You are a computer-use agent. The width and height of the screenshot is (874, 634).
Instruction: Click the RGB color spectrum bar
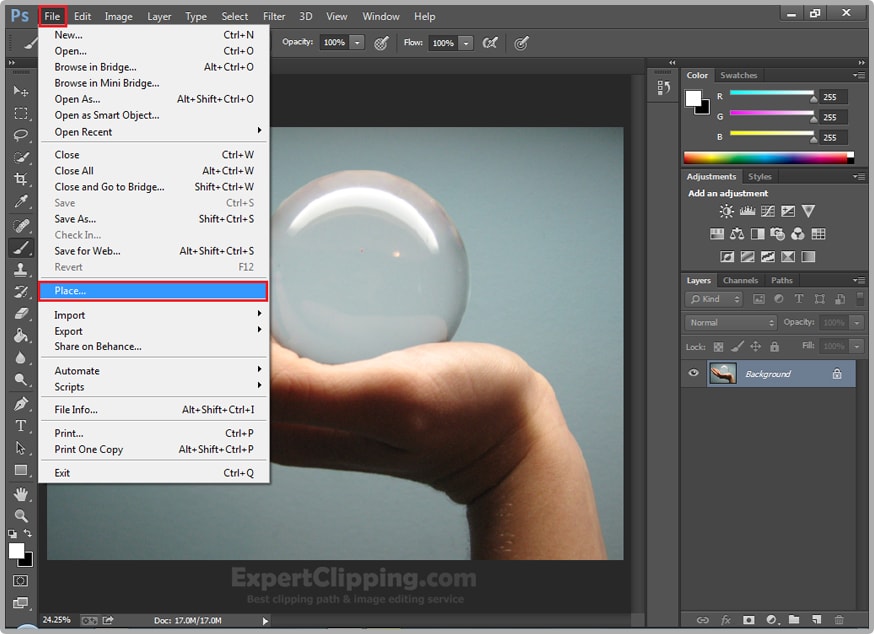[766, 157]
